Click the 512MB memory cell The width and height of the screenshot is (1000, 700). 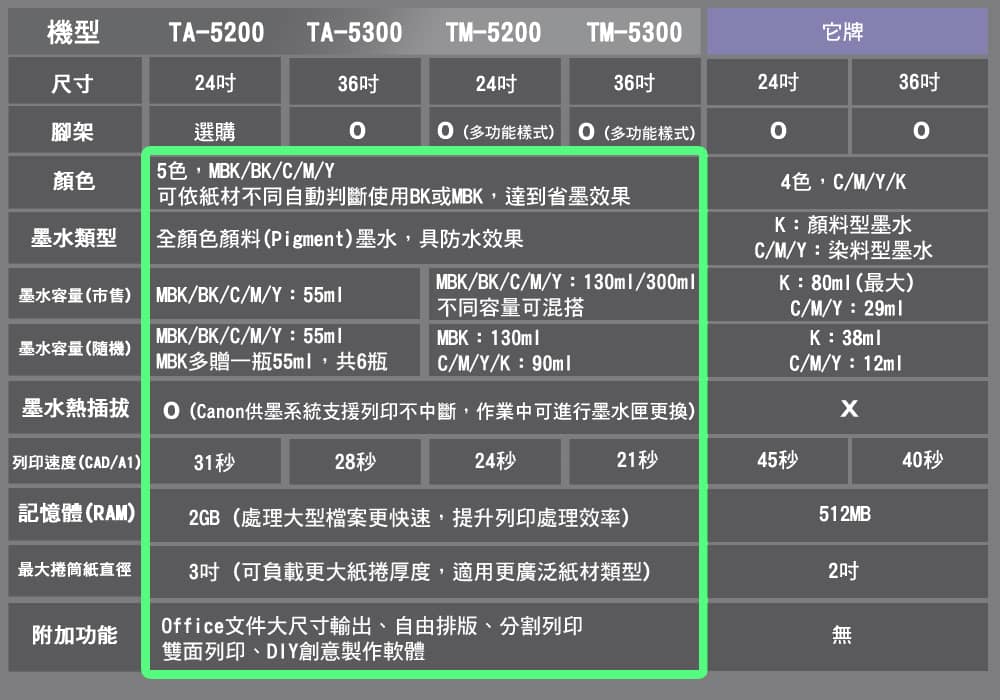coord(847,514)
